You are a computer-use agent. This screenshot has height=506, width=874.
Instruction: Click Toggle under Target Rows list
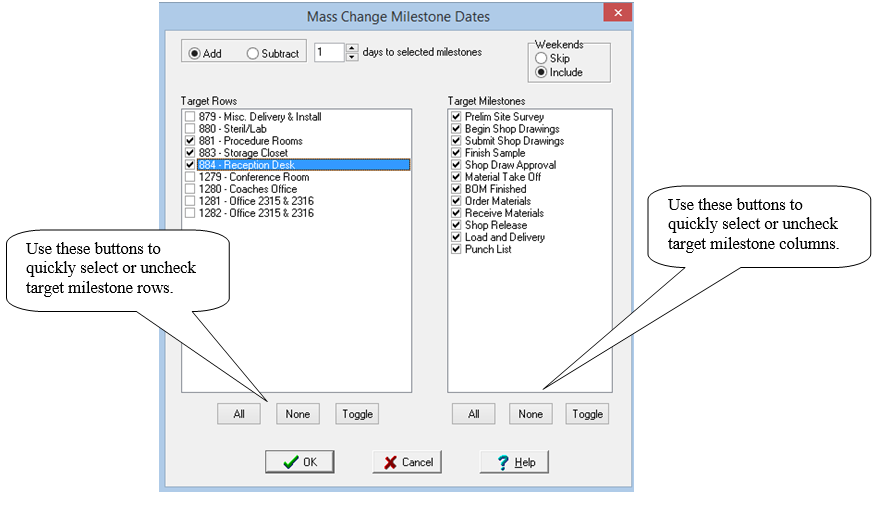(357, 414)
